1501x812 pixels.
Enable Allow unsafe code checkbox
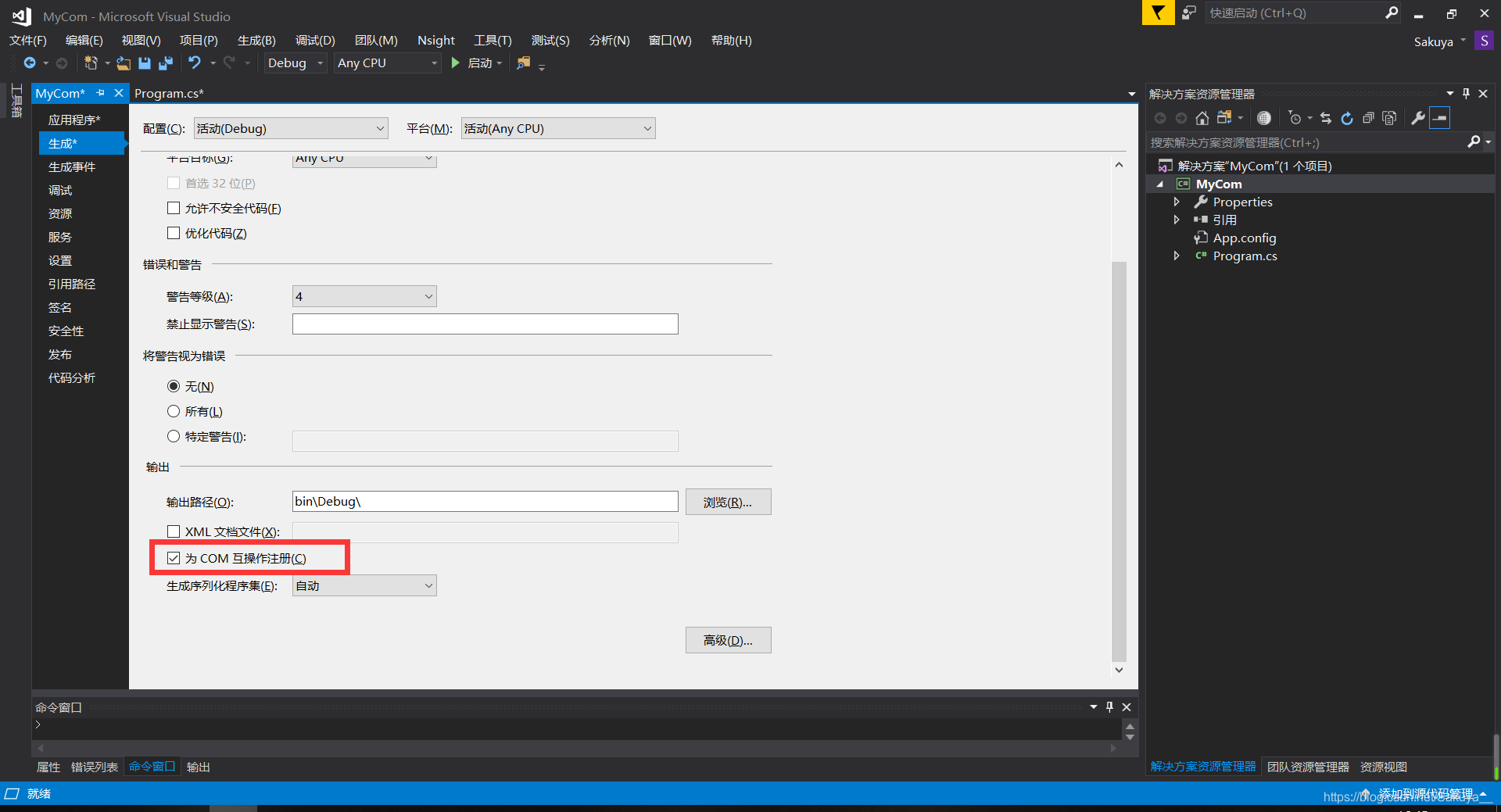click(174, 208)
